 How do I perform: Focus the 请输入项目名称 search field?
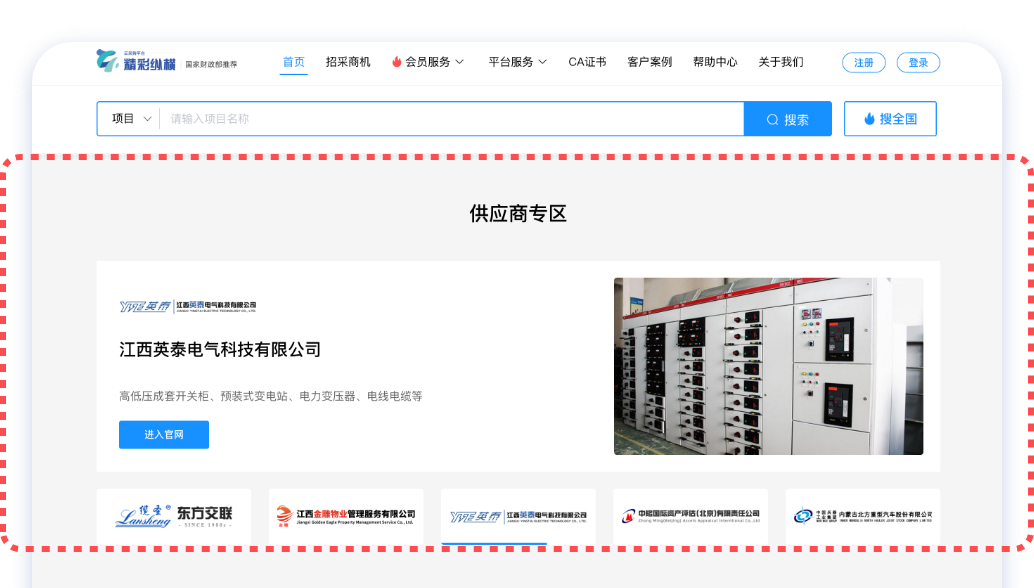click(x=450, y=119)
